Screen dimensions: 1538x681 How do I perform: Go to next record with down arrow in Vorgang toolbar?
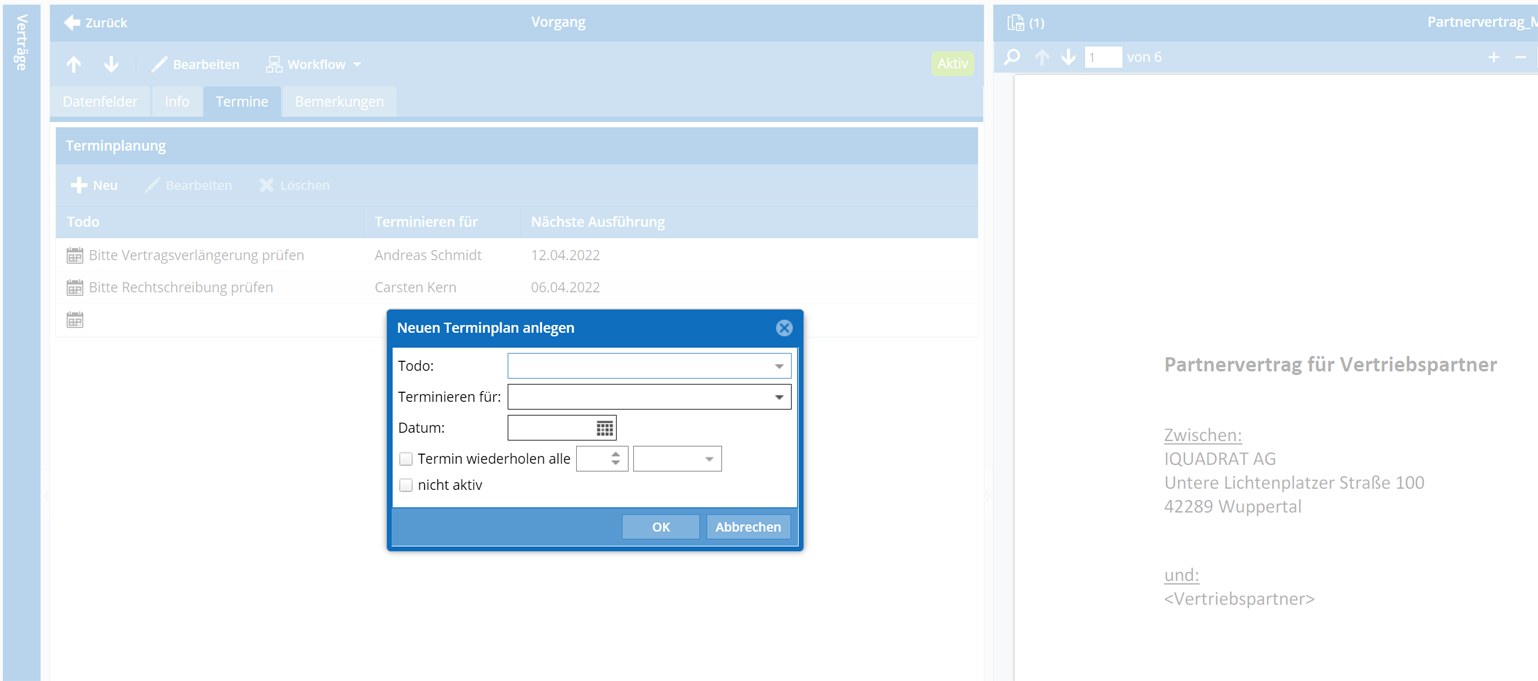pos(111,64)
